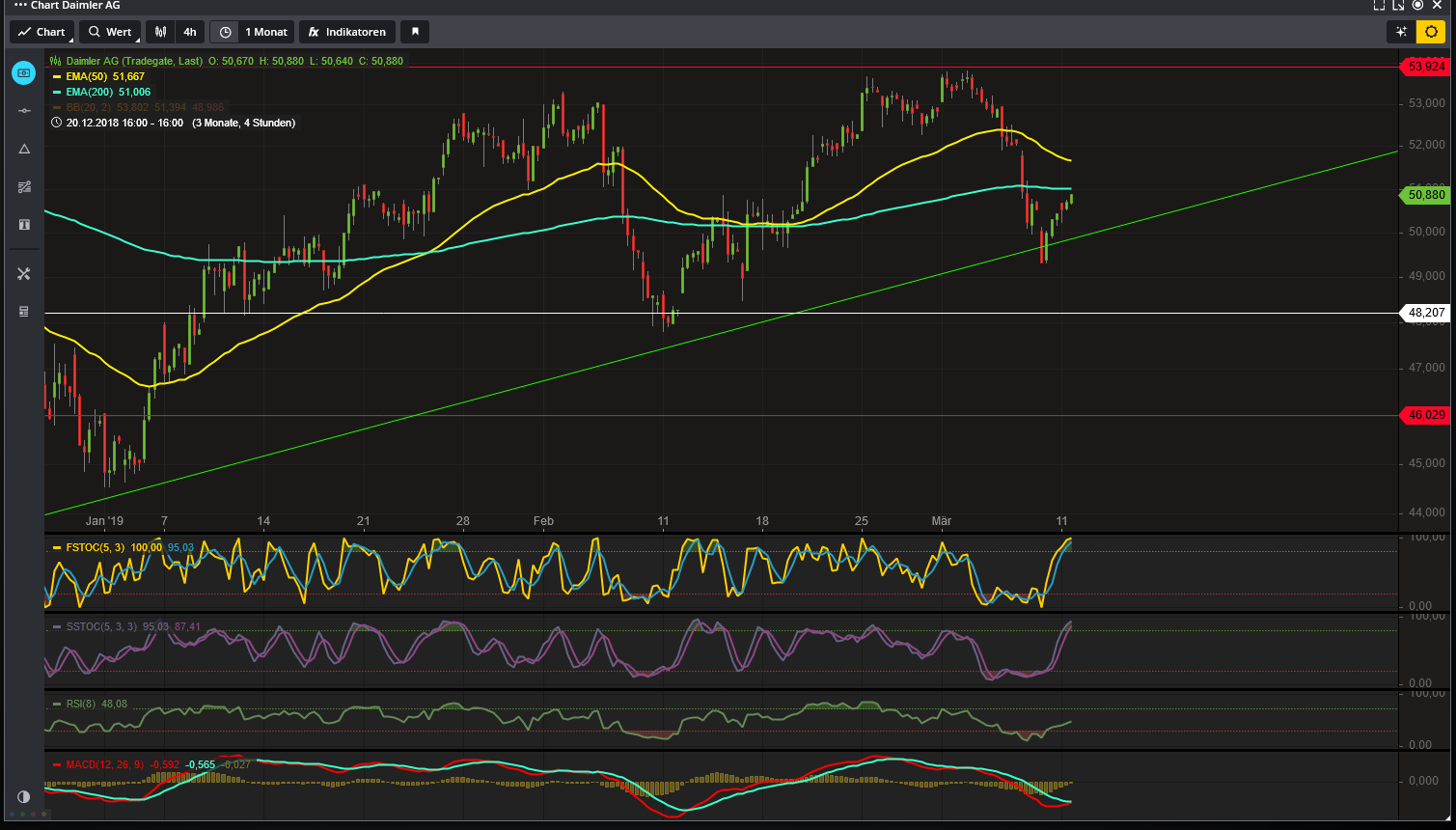Viewport: 1456px width, 830px height.
Task: Open the wrench and screwdriver tools icon
Action: [24, 274]
